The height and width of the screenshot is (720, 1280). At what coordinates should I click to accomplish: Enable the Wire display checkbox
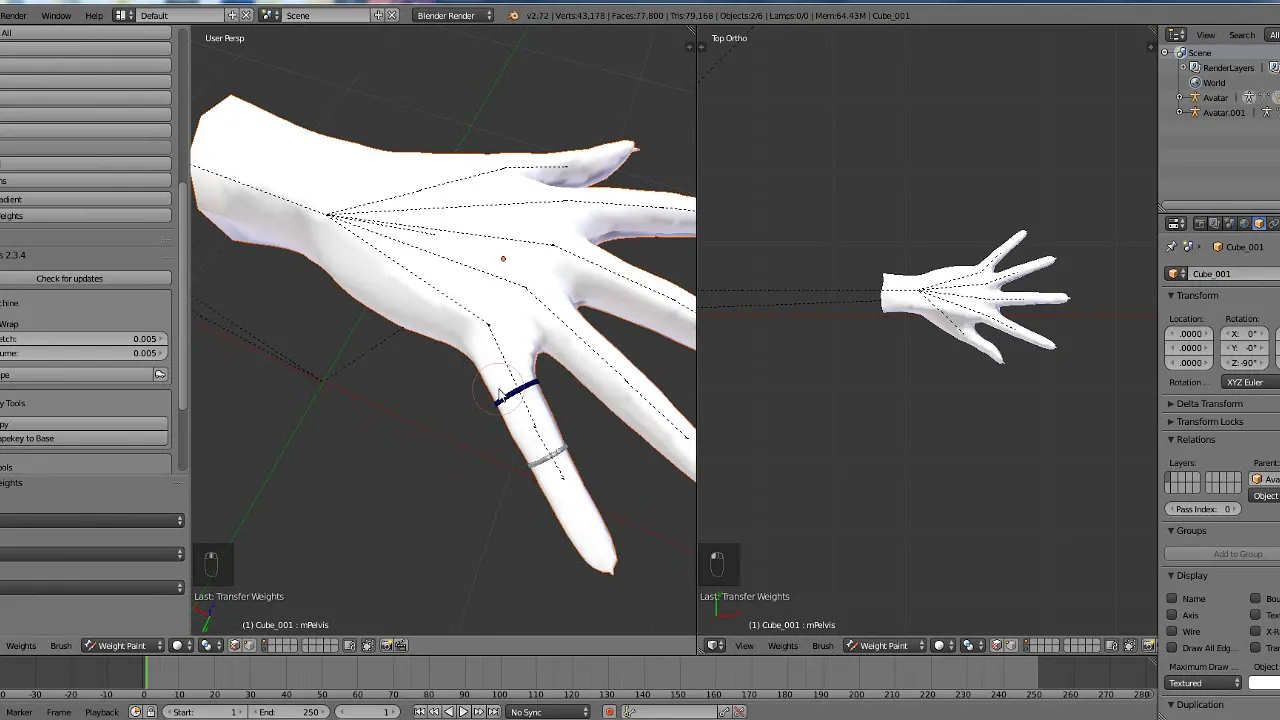point(1172,632)
